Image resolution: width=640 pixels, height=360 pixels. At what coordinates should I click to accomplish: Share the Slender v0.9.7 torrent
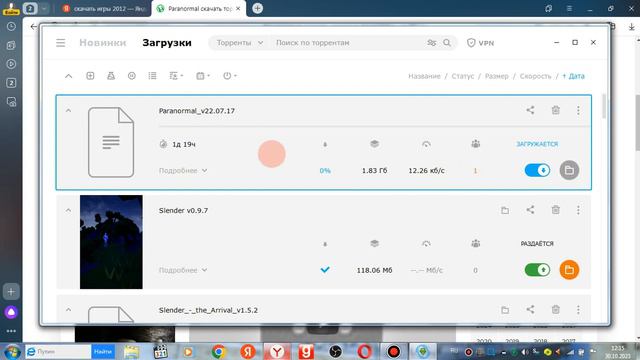click(530, 210)
